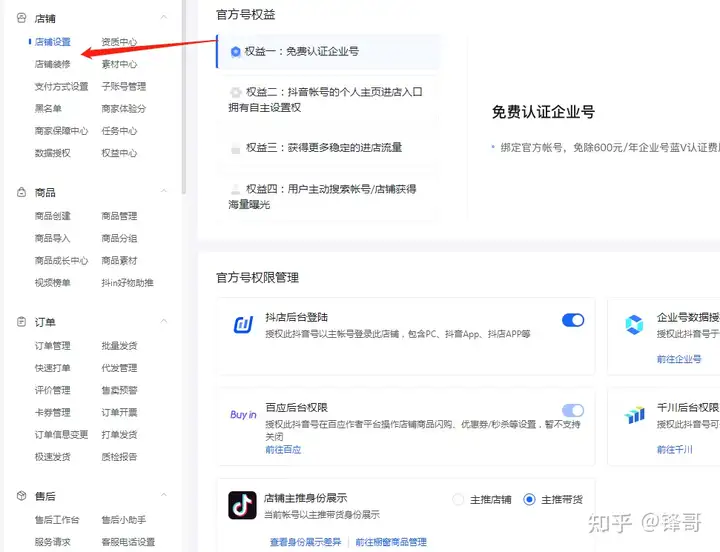Open 商品分组 menu item
The width and height of the screenshot is (720, 552).
(119, 238)
